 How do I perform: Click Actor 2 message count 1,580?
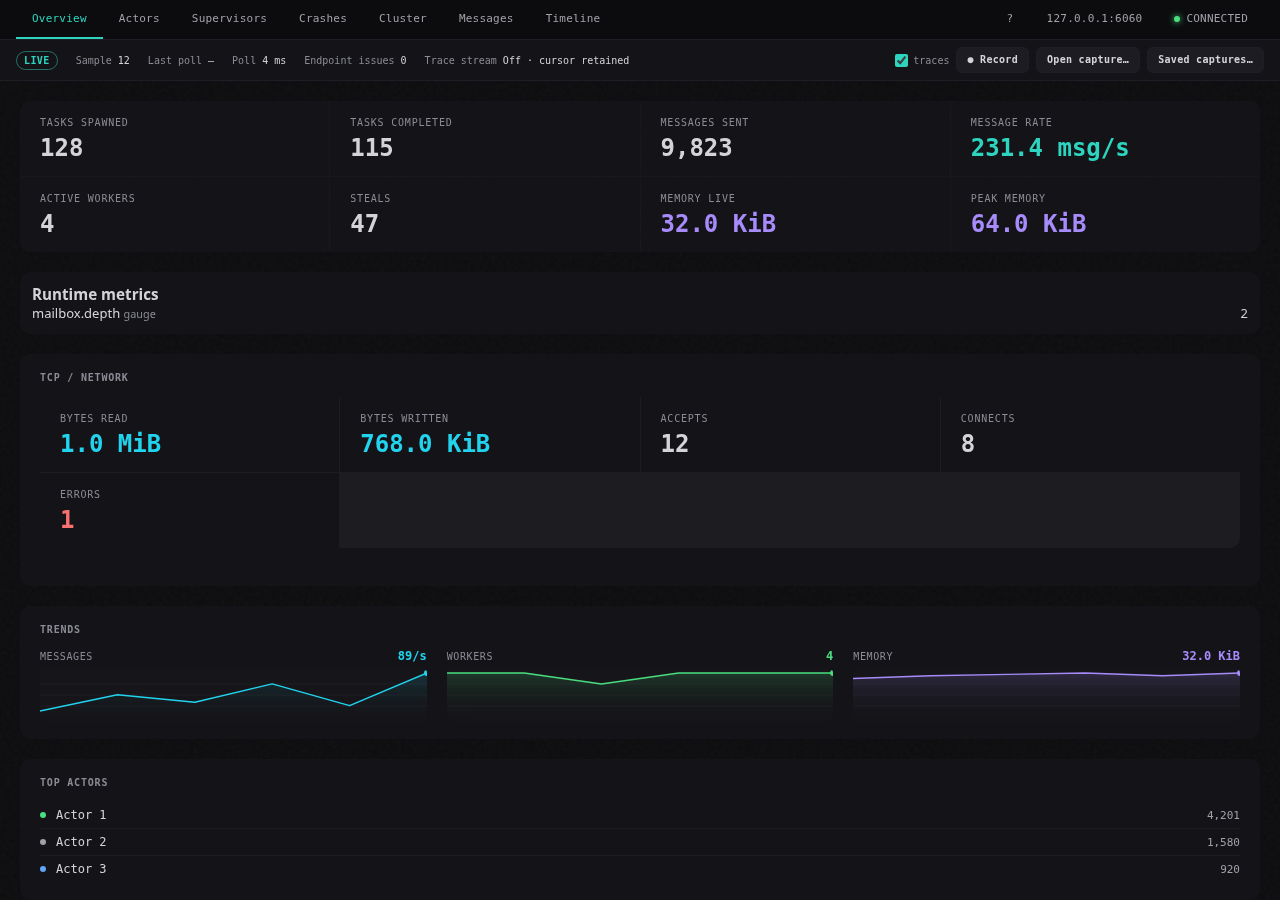pyautogui.click(x=1223, y=842)
